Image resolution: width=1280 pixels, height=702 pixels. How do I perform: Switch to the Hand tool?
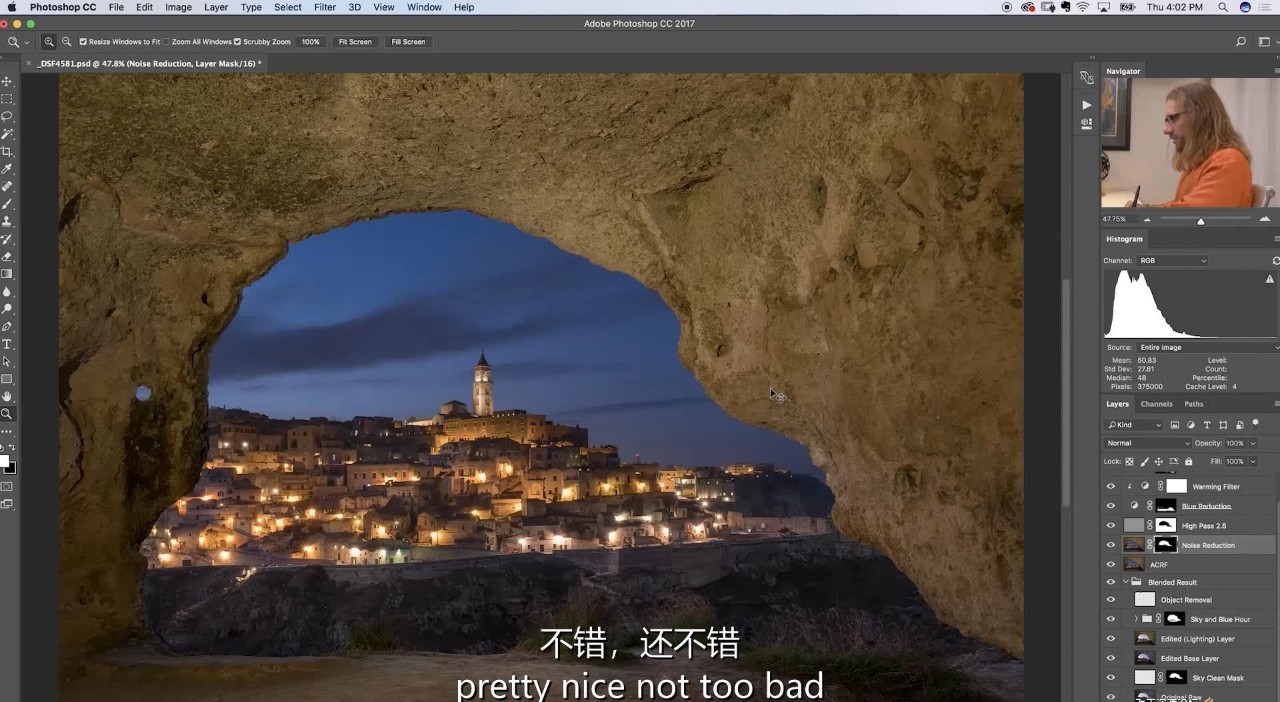7,396
